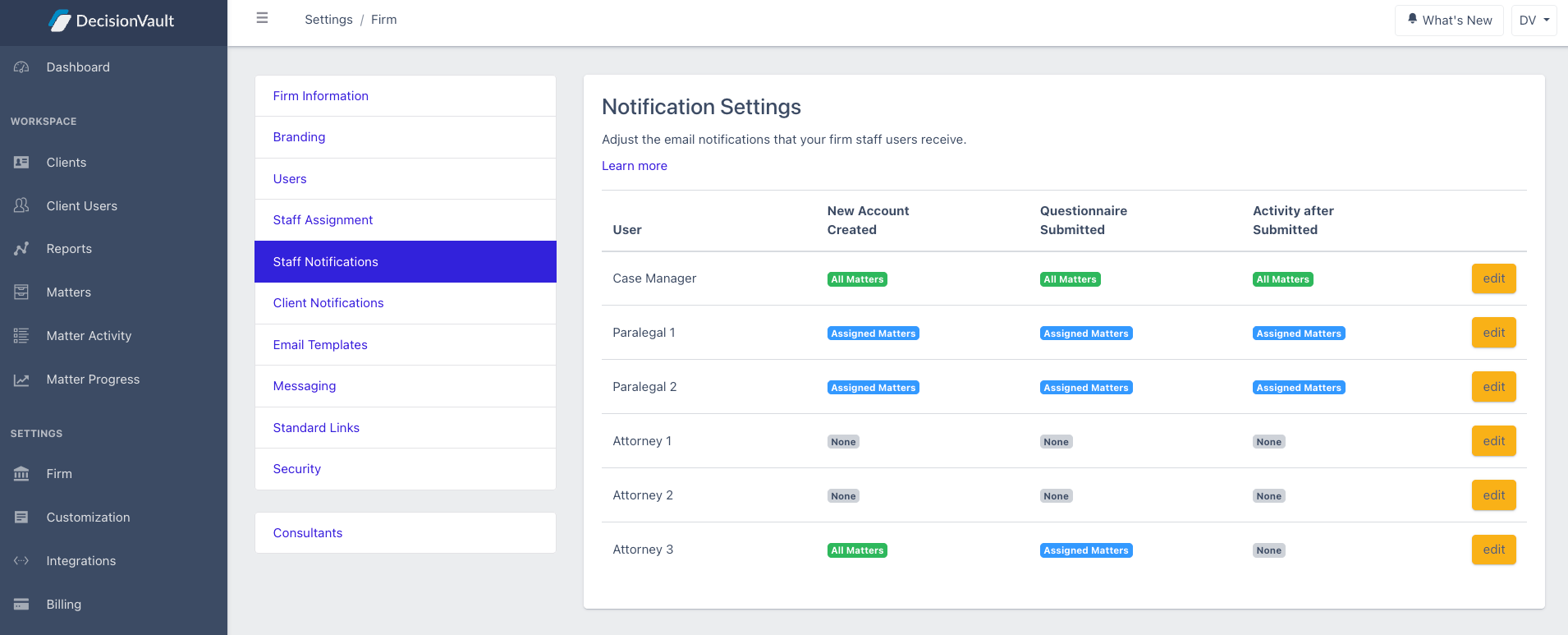
Task: Click the Clients card icon
Action: [x=21, y=163]
